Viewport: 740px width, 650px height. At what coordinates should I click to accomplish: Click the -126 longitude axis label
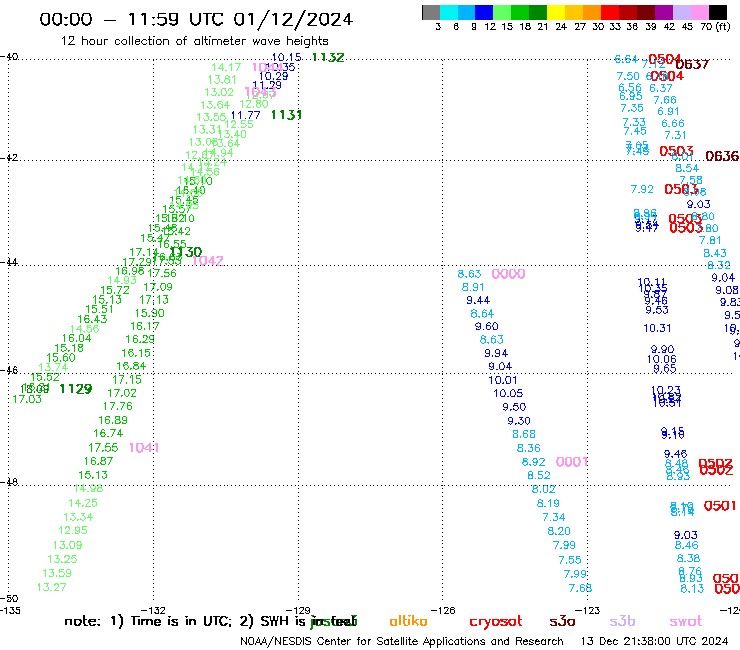[x=443, y=610]
